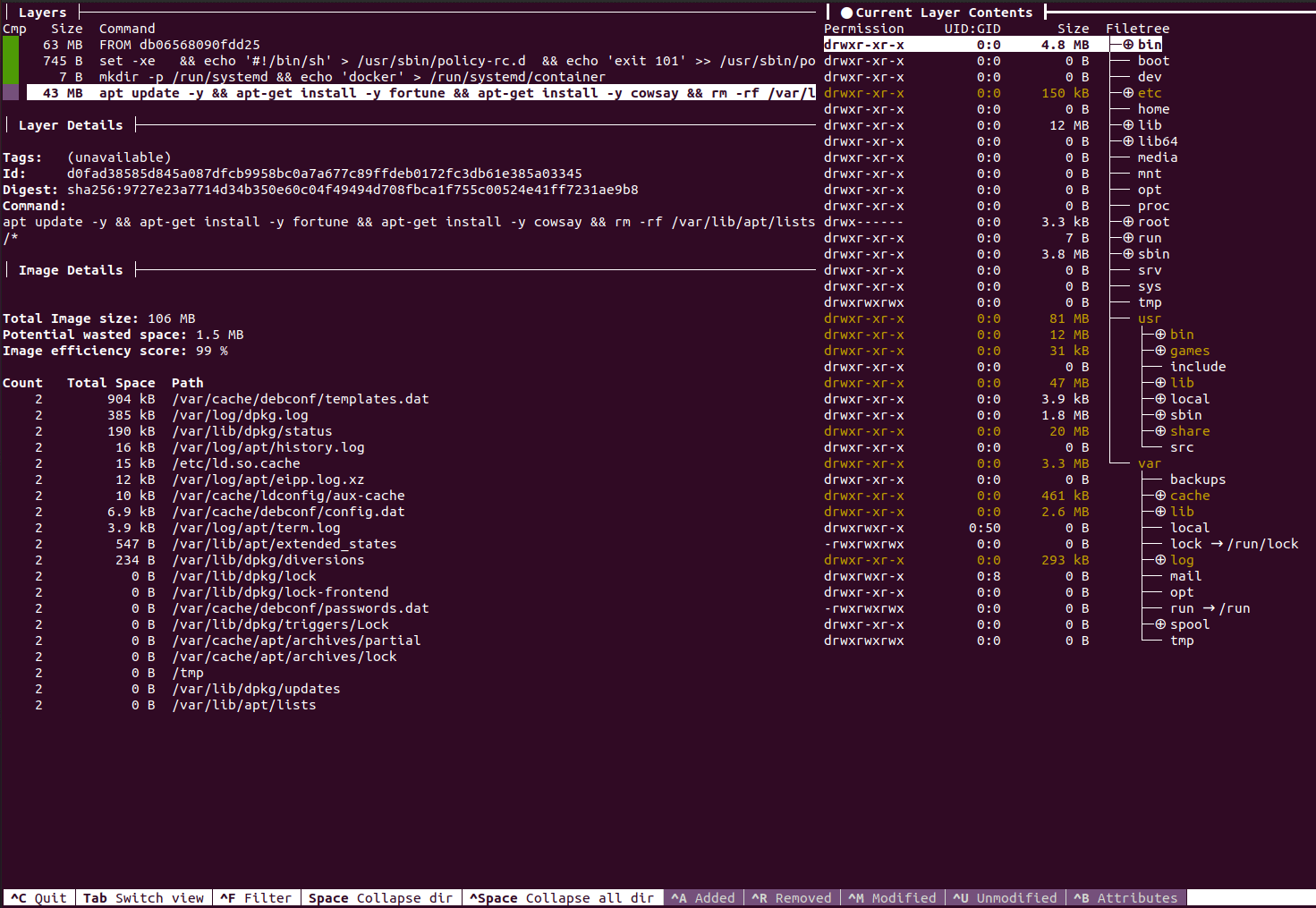
Task: Expand the root directory node
Action: (x=1128, y=222)
